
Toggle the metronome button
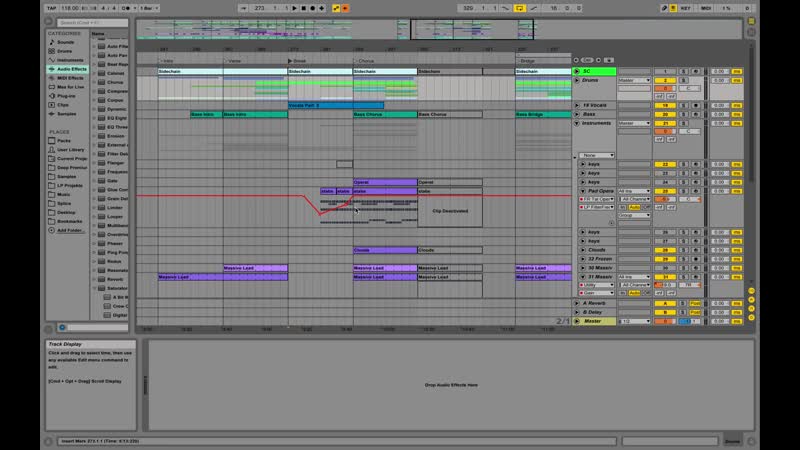pos(126,8)
